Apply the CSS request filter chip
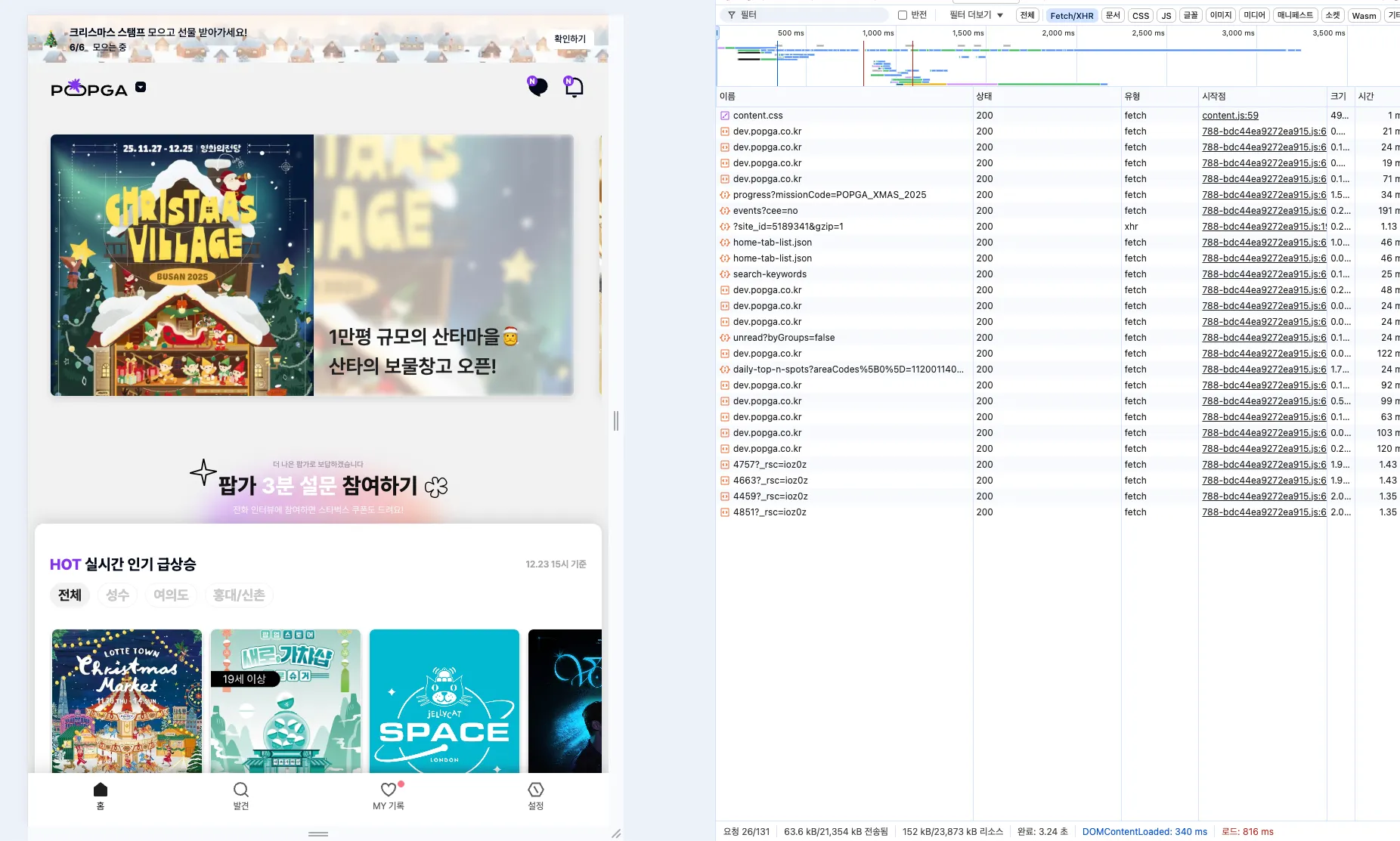 point(1141,15)
